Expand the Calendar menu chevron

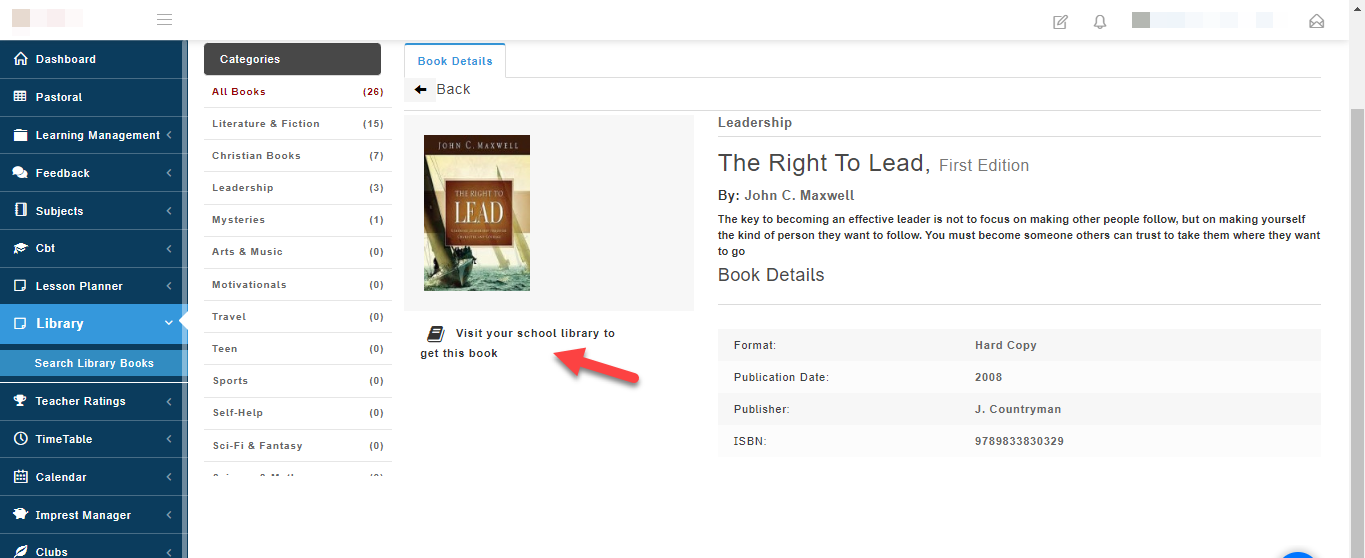point(169,477)
